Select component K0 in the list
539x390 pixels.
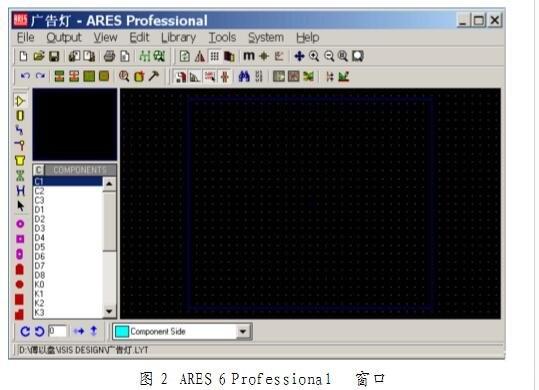[67, 284]
